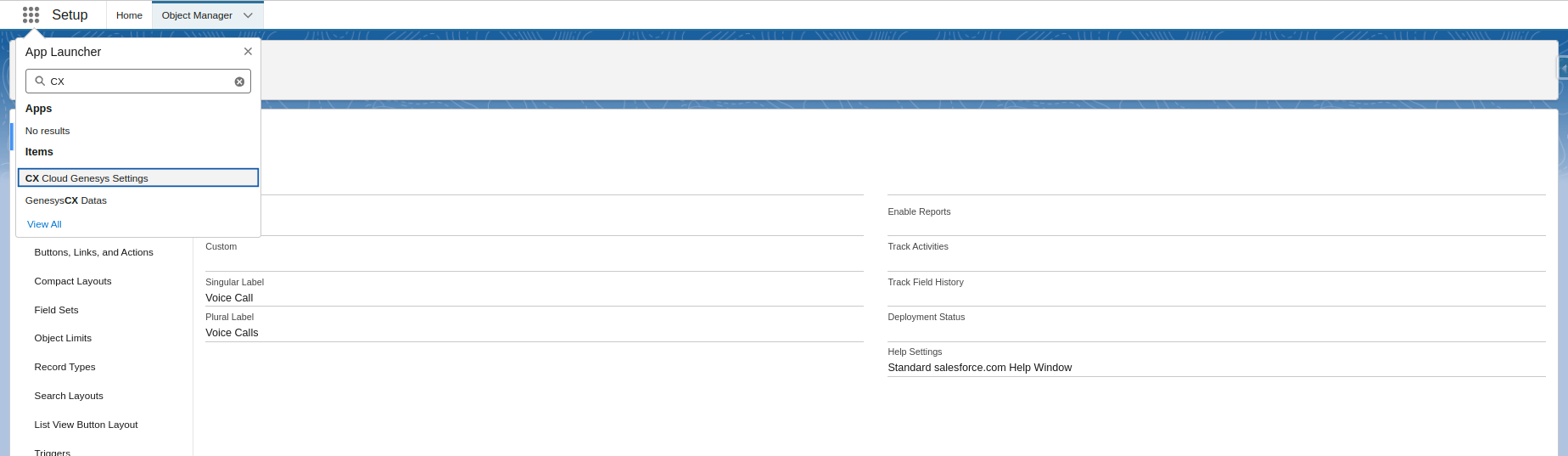Open Search Layouts section
Viewport: 1568px width, 456px height.
pos(69,396)
